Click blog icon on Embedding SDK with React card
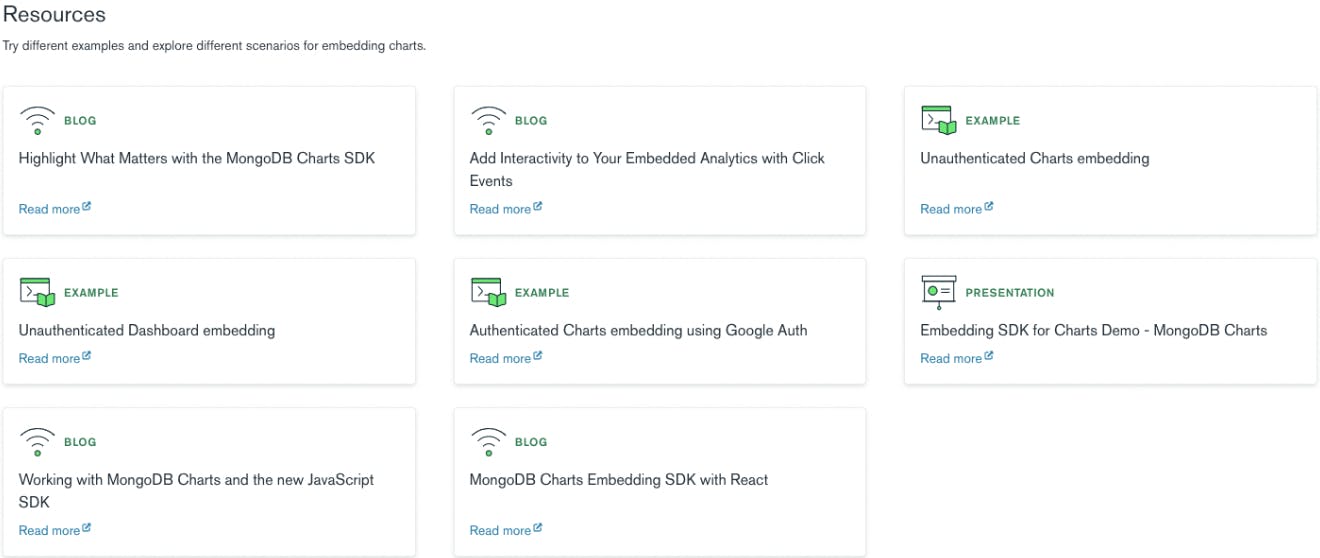 point(488,441)
